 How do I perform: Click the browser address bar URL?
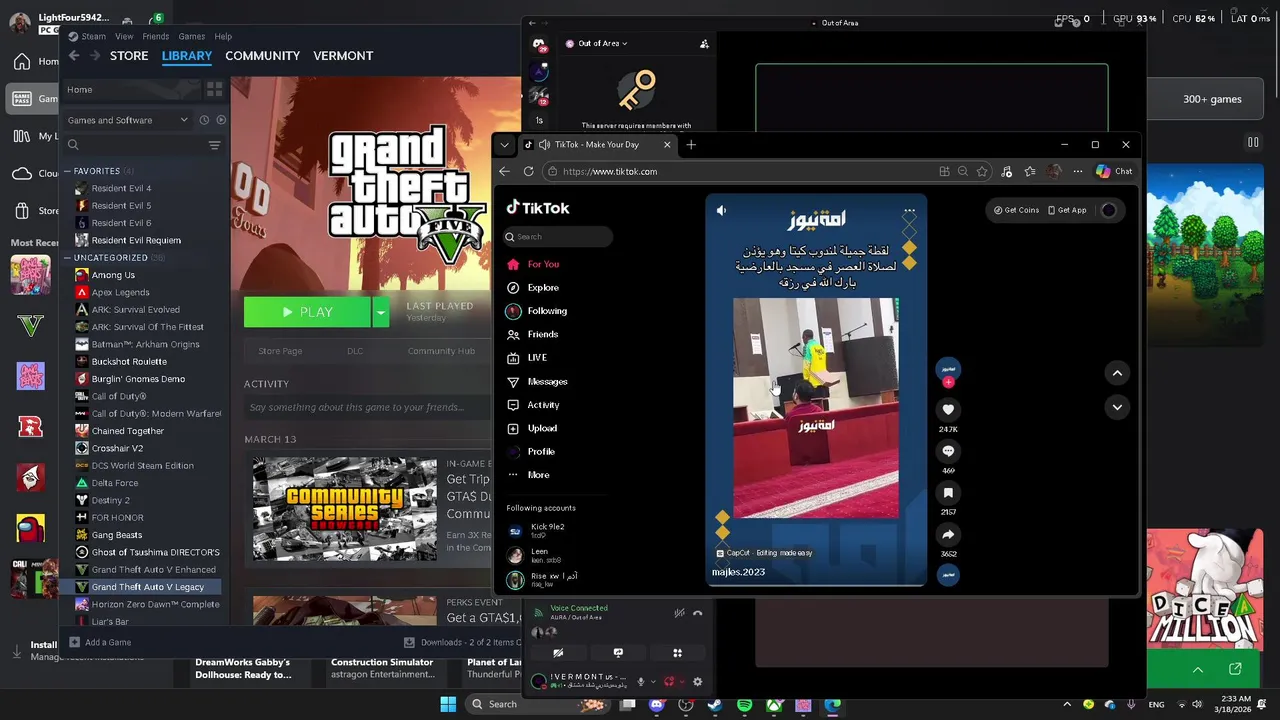tap(610, 171)
